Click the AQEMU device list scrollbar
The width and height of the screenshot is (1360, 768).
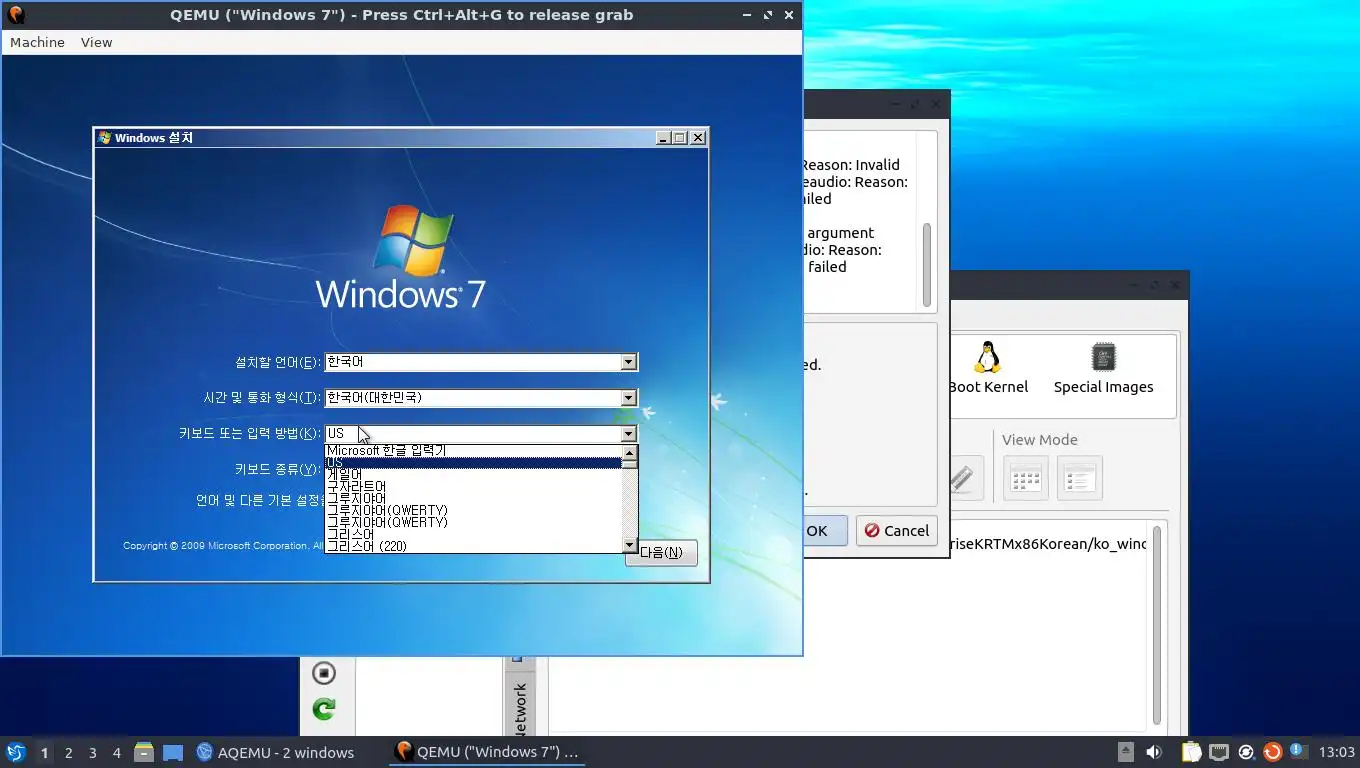pyautogui.click(x=1157, y=625)
